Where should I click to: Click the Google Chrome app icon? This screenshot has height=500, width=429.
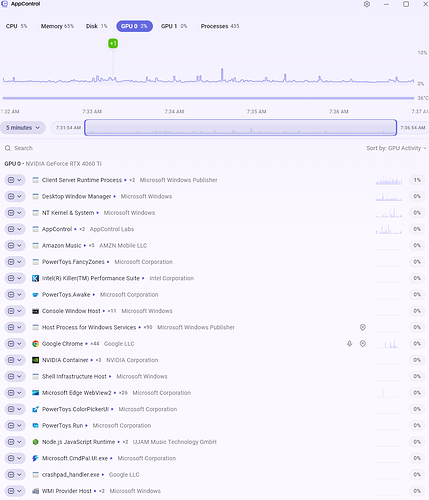point(35,344)
